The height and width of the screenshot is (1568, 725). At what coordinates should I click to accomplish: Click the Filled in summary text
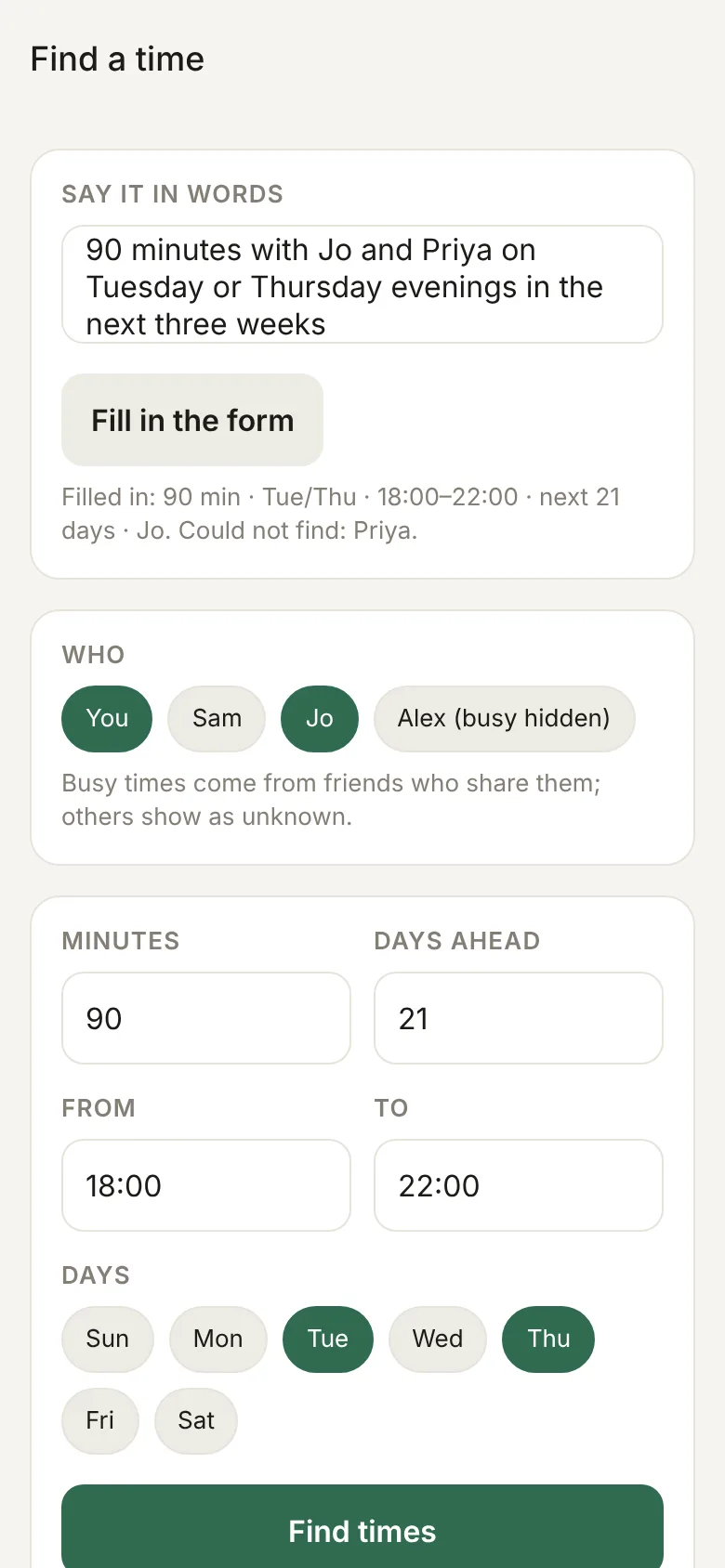coord(341,514)
